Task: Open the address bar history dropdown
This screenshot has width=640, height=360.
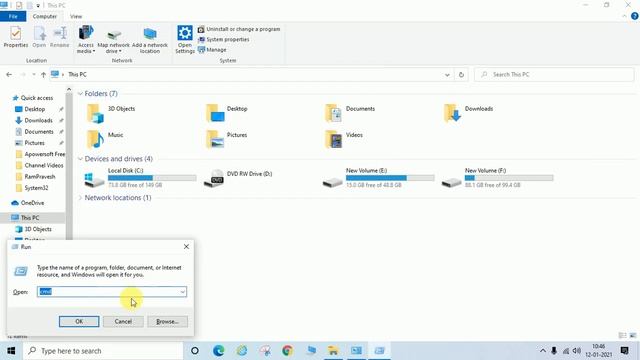Action: (x=447, y=75)
